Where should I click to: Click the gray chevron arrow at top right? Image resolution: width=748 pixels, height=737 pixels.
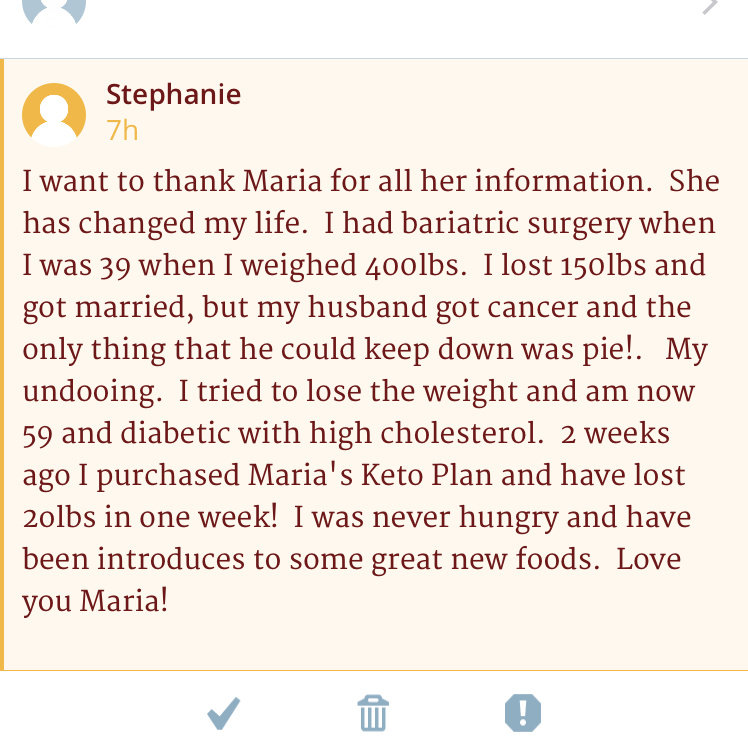pos(710,7)
